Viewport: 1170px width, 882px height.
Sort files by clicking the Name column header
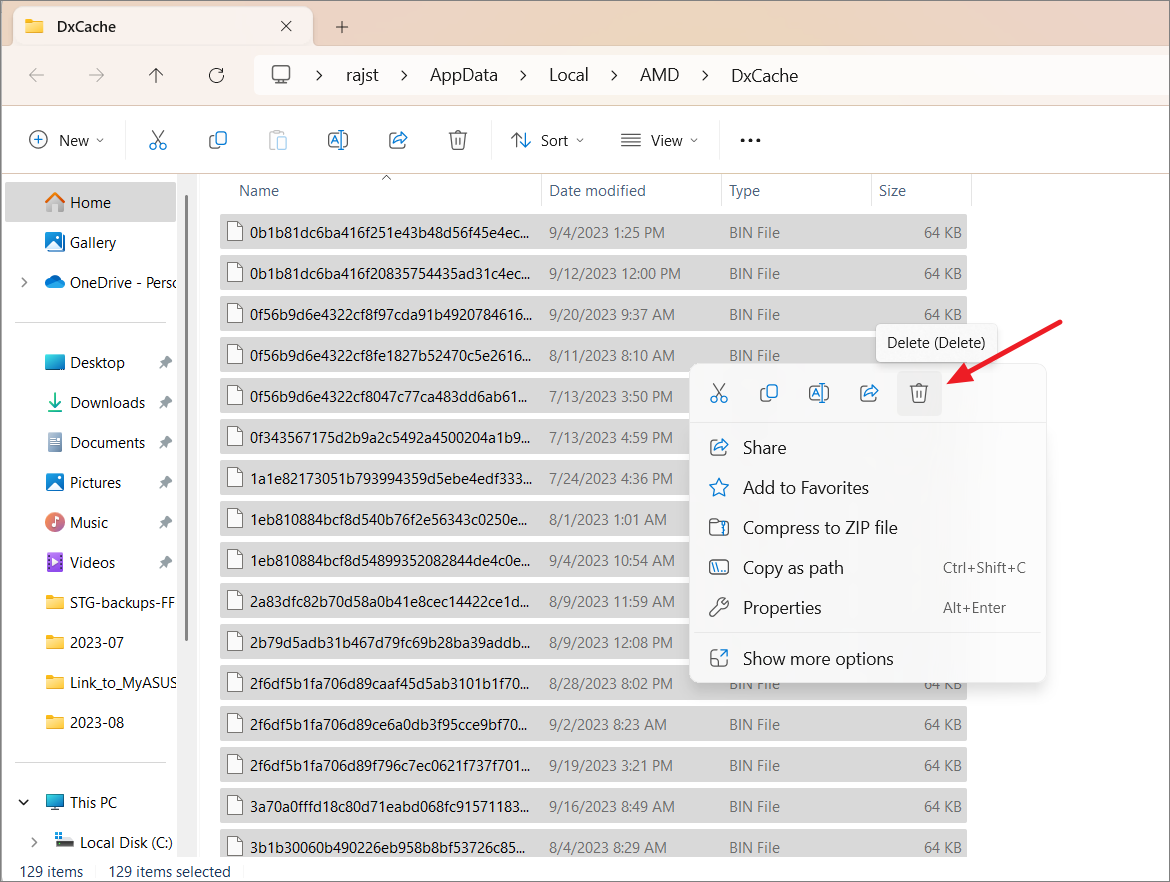258,190
